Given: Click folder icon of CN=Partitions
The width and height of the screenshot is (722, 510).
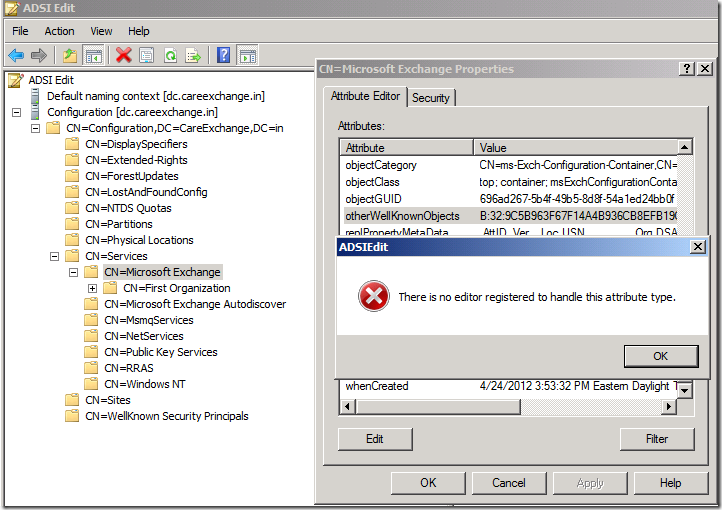Looking at the screenshot, I should click(72, 224).
